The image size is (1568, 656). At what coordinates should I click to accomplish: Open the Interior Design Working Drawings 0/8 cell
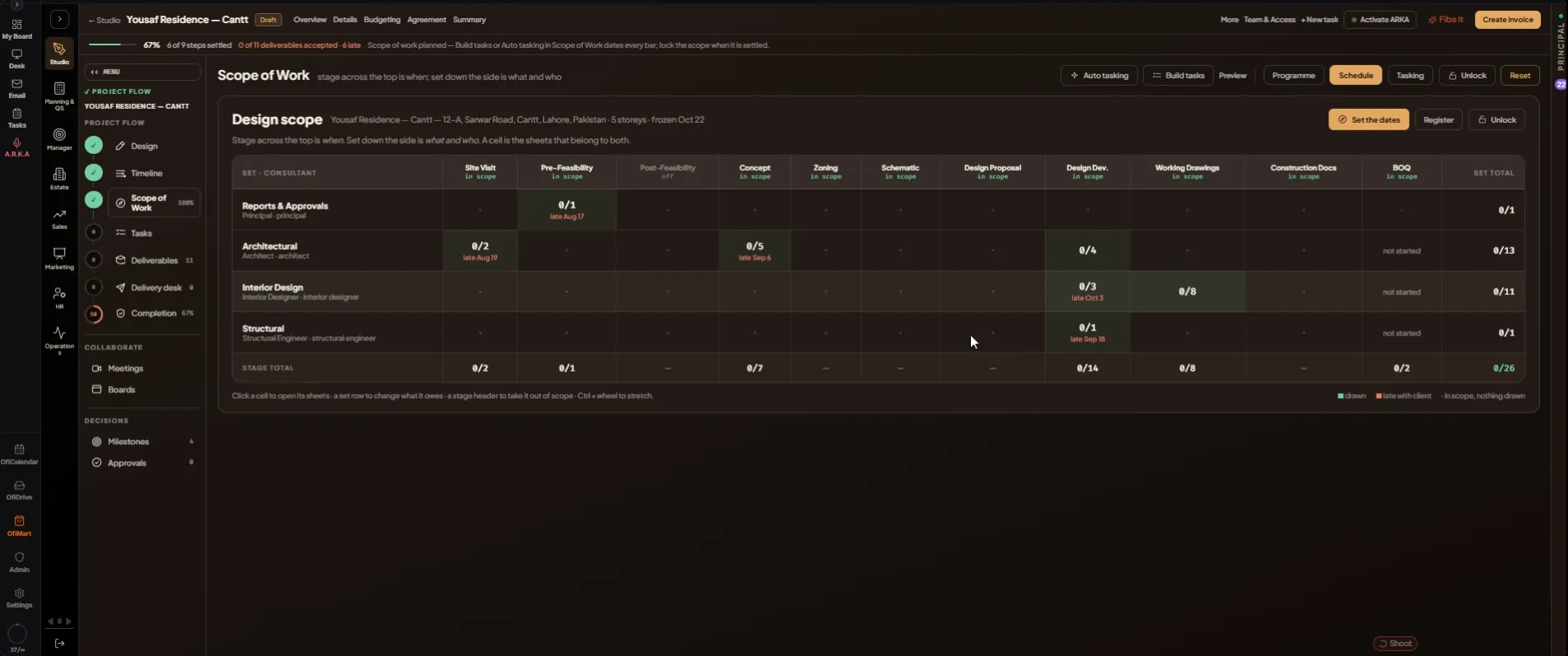pos(1187,292)
